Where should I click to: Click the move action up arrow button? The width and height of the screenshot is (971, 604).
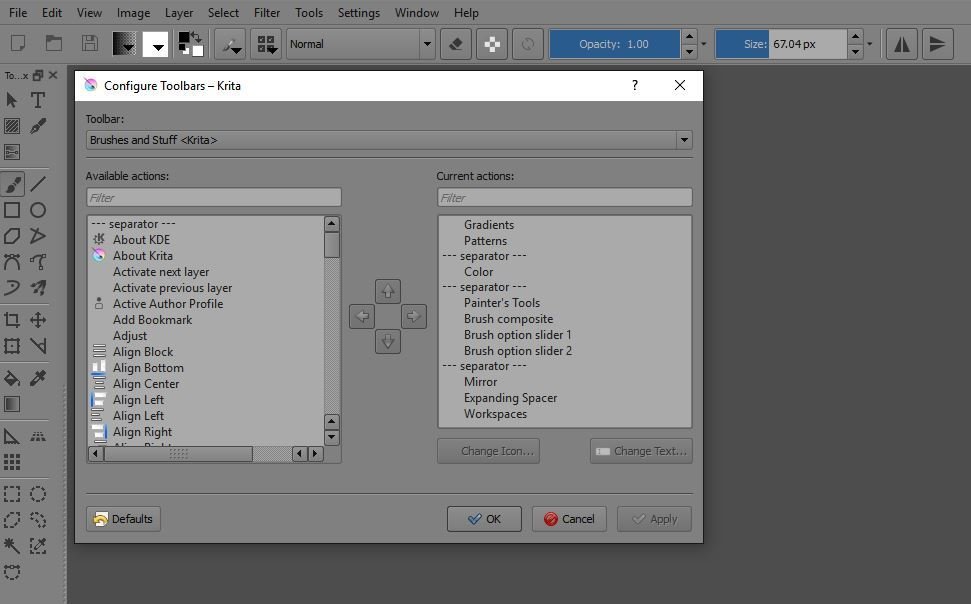pyautogui.click(x=388, y=291)
